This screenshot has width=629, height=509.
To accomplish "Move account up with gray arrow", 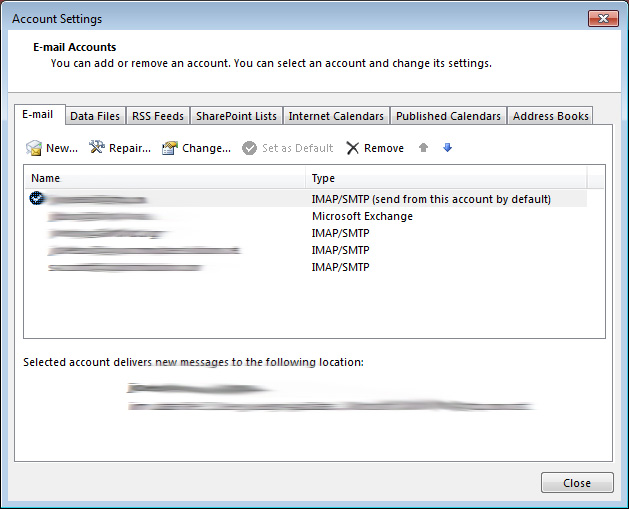I will tap(423, 148).
